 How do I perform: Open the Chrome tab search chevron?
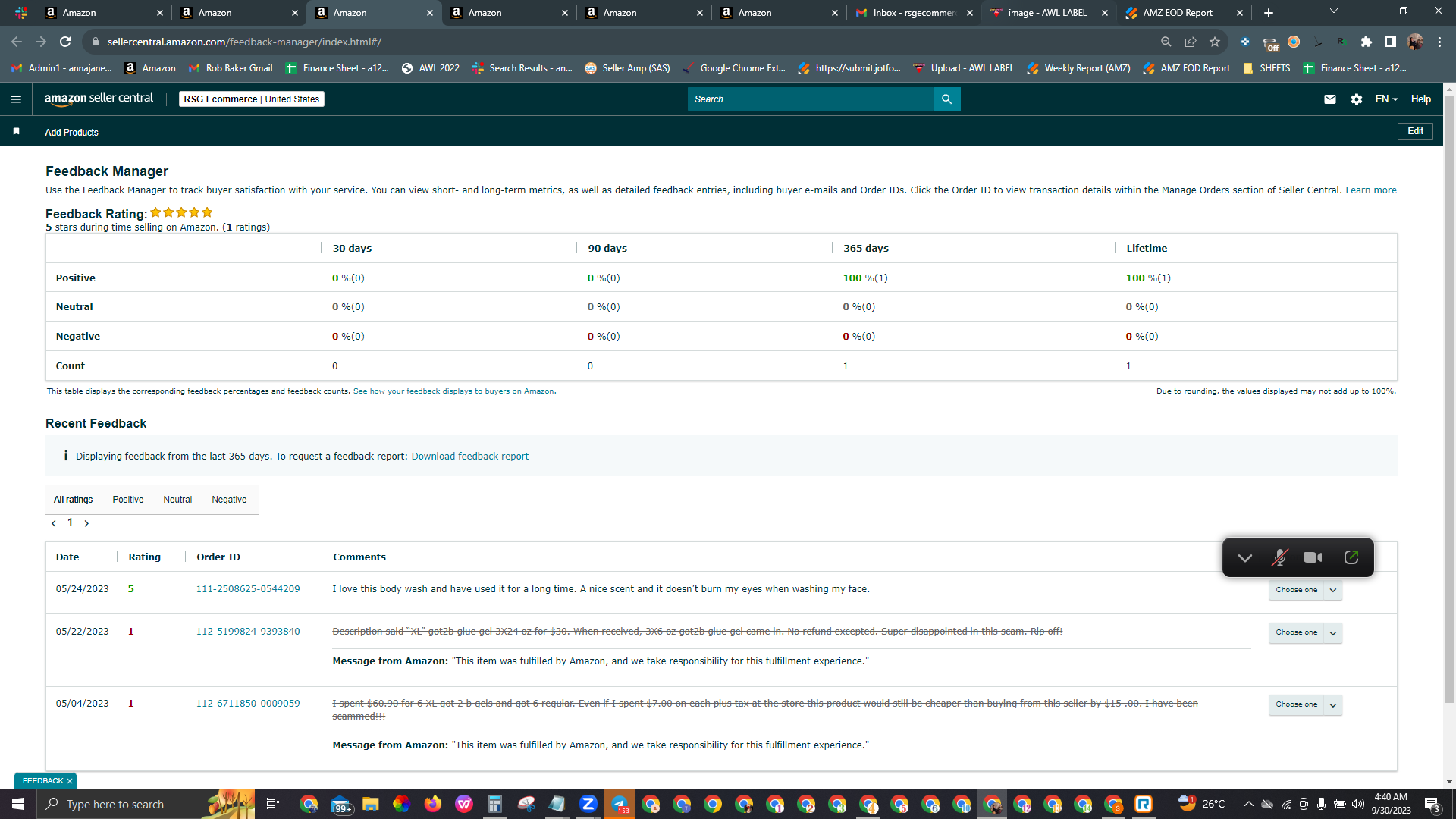click(1334, 11)
